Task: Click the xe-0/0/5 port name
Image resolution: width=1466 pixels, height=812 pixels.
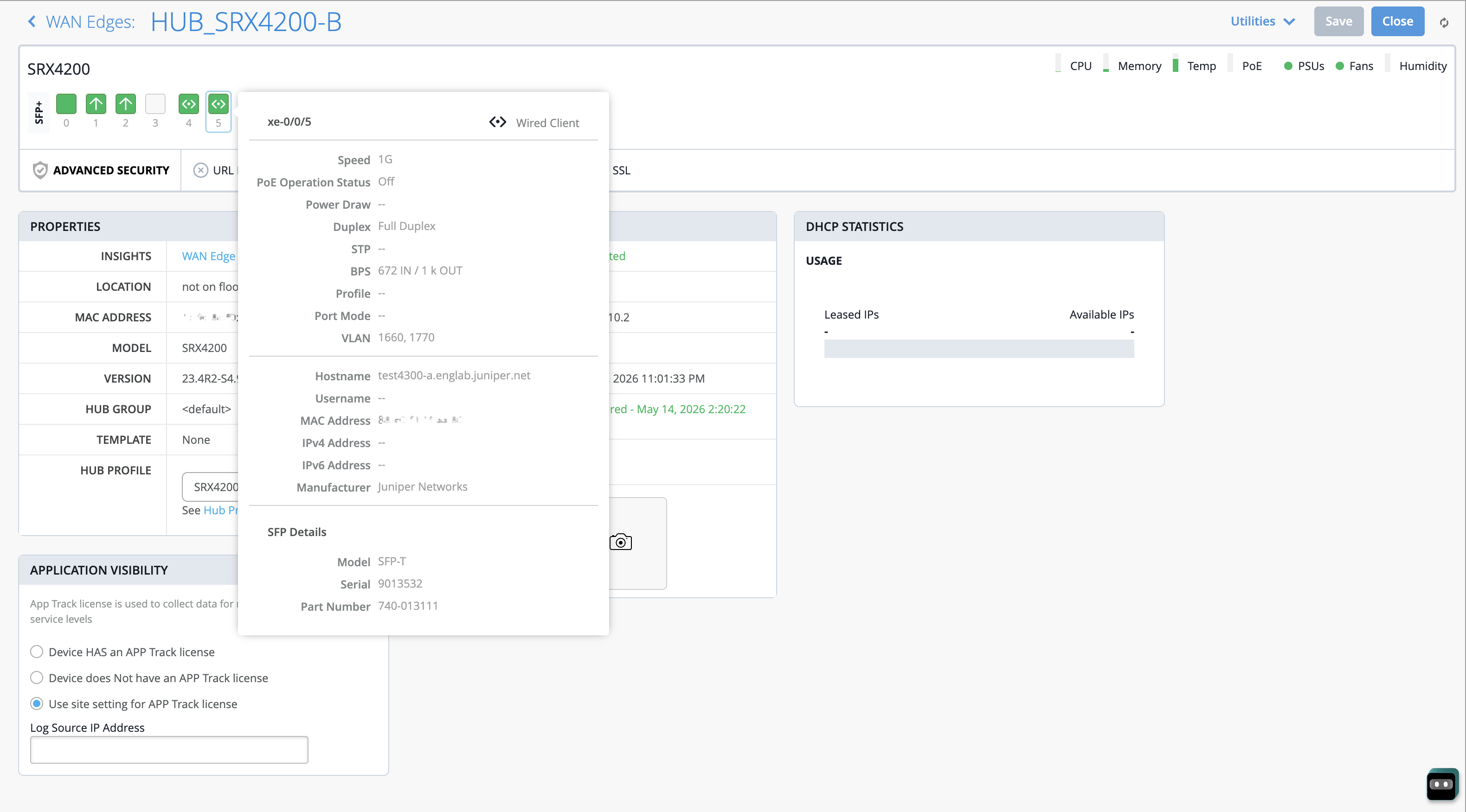Action: pos(289,122)
